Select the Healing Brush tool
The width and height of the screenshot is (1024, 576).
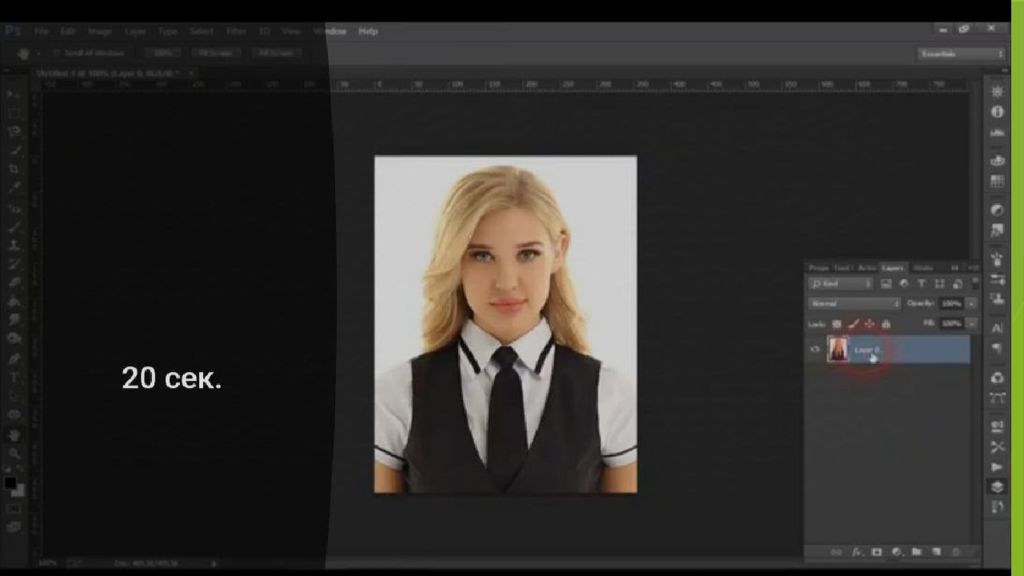coord(14,208)
